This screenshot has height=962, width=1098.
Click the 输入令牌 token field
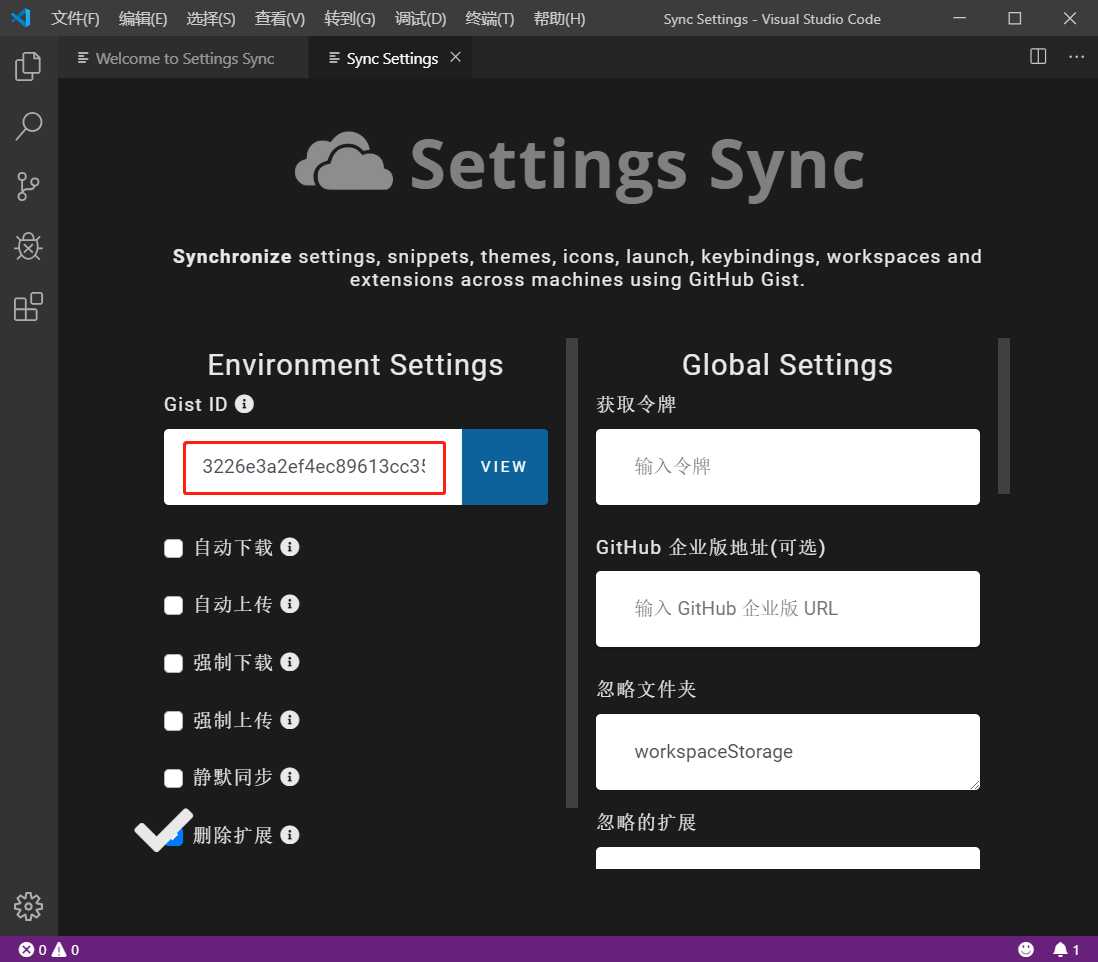(787, 466)
